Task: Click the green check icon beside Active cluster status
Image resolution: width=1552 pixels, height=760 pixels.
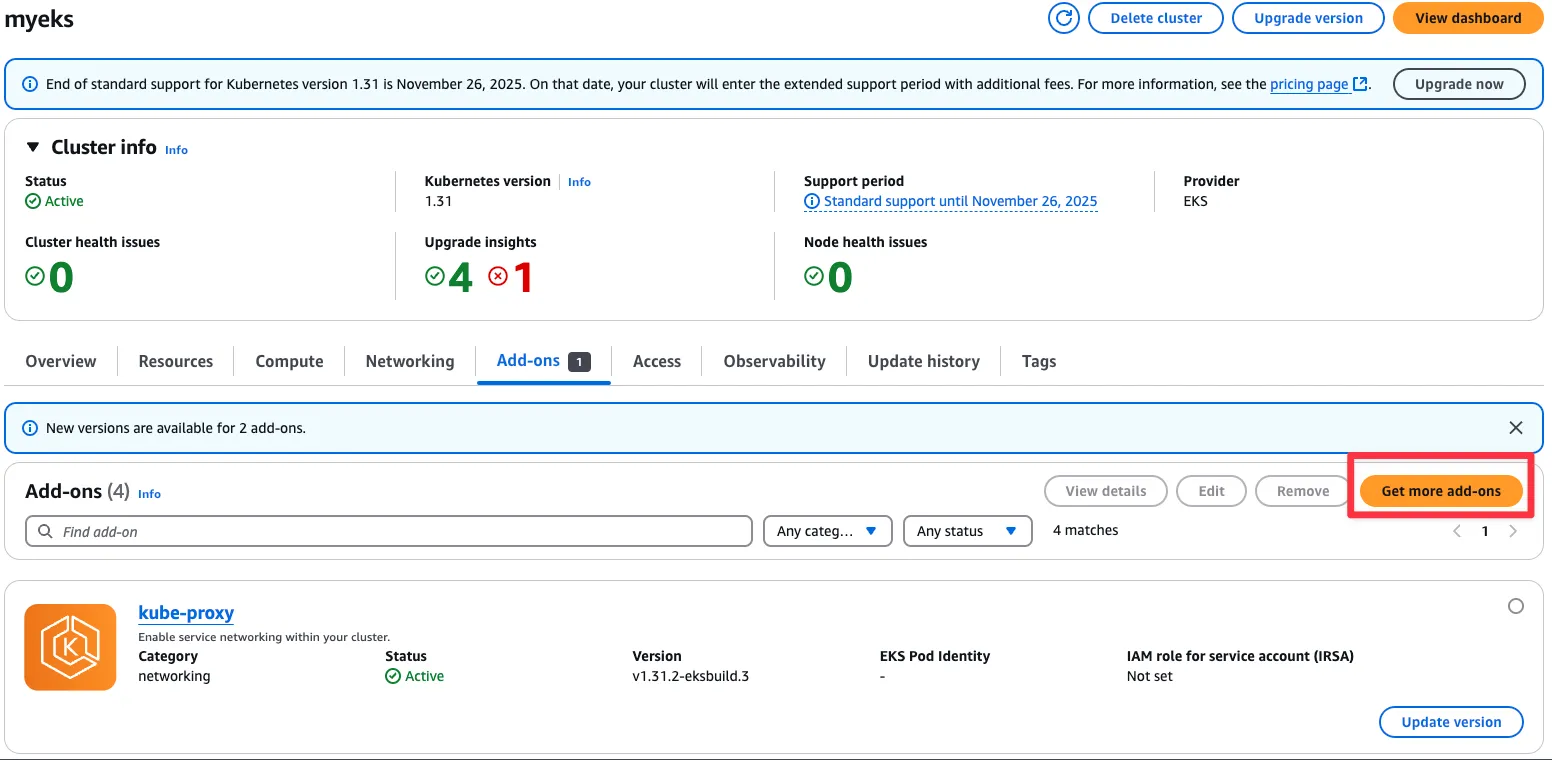Action: pyautogui.click(x=33, y=201)
